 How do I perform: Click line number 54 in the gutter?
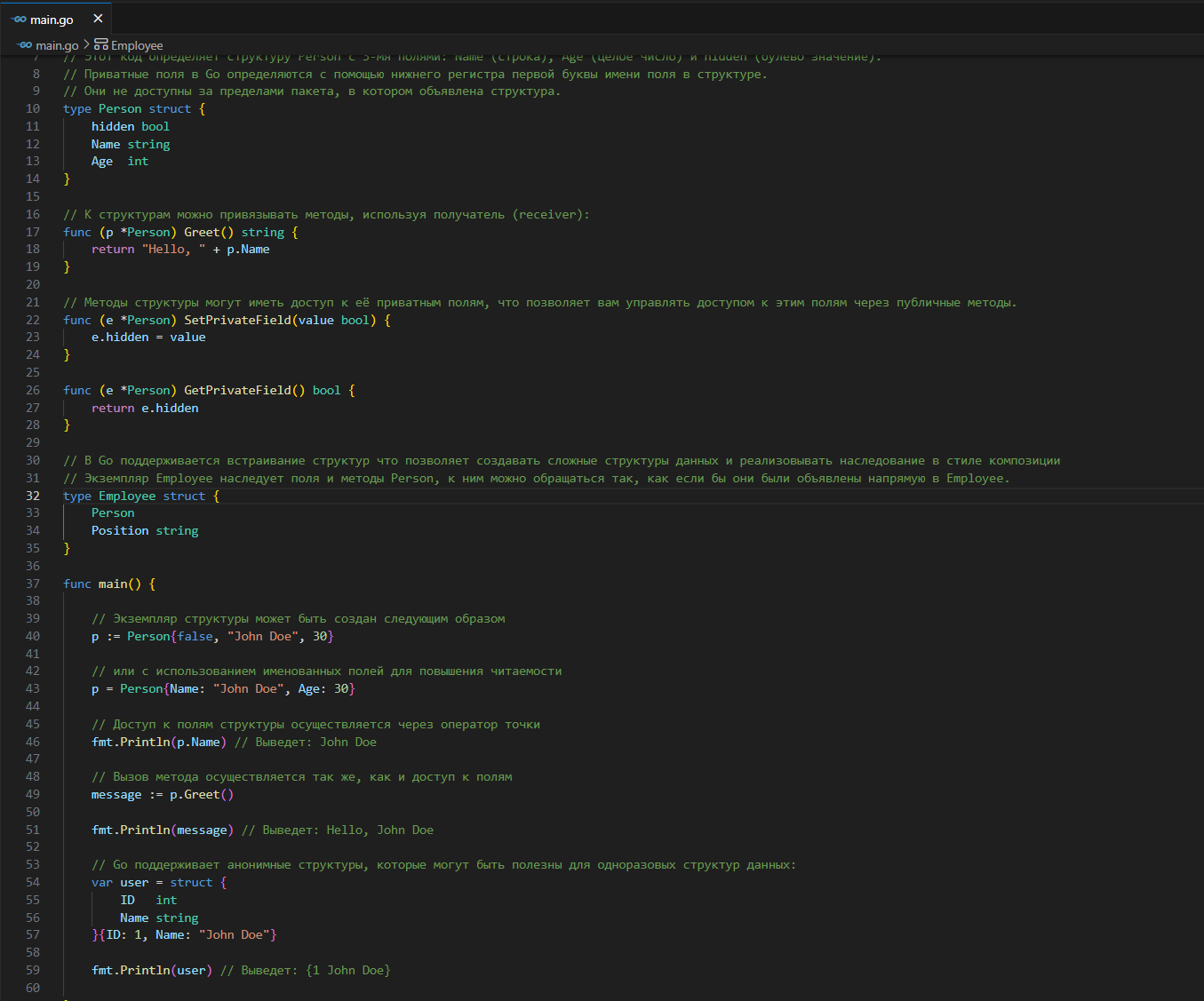pos(33,882)
